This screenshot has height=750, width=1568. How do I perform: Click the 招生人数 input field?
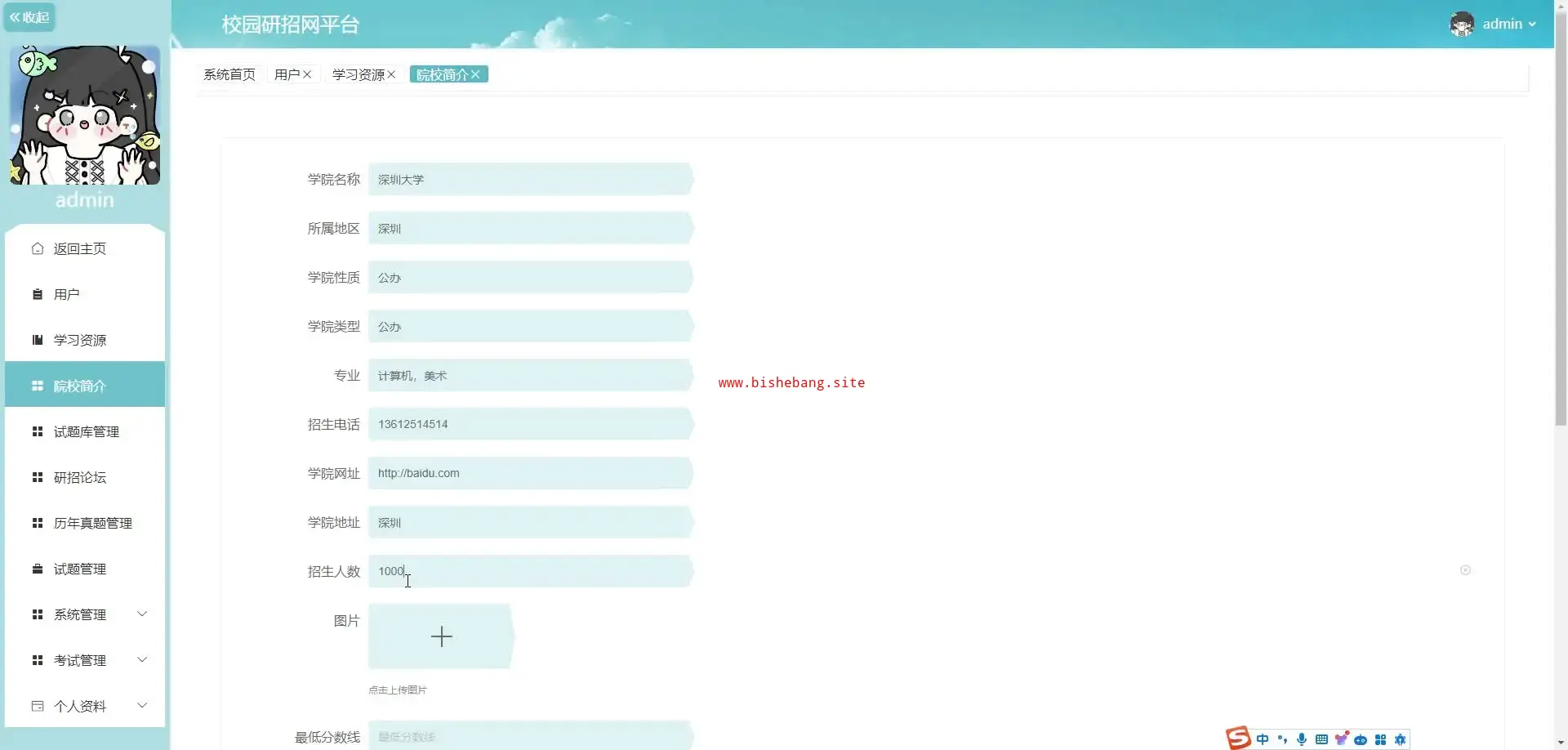[531, 571]
